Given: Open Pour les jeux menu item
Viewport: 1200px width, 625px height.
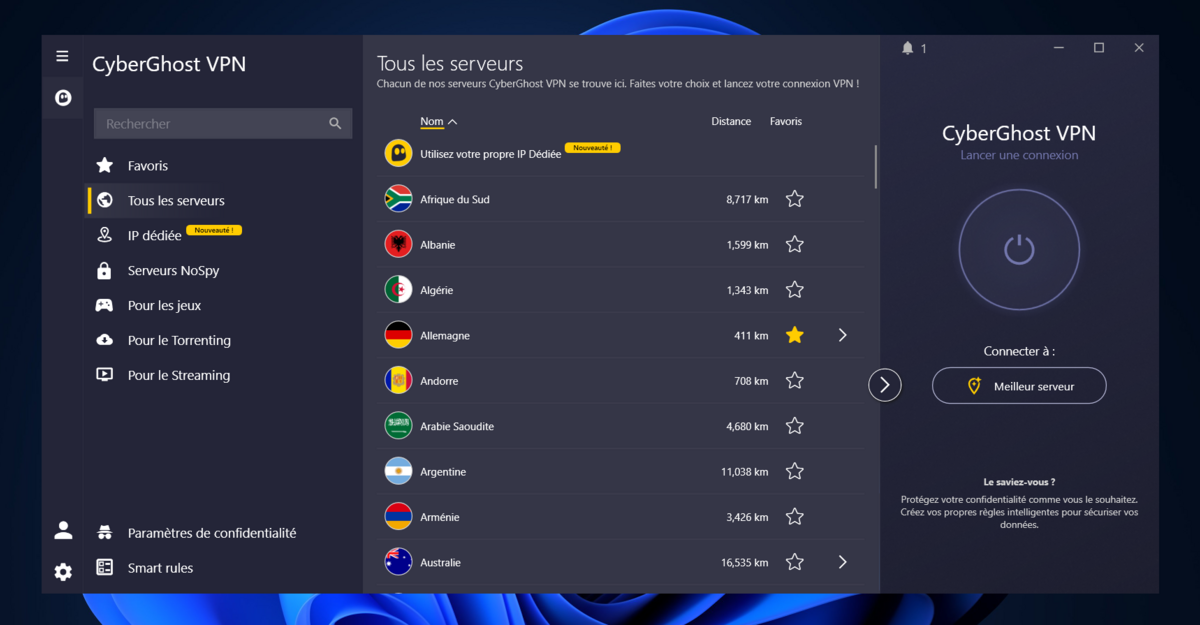Looking at the screenshot, I should coord(164,306).
